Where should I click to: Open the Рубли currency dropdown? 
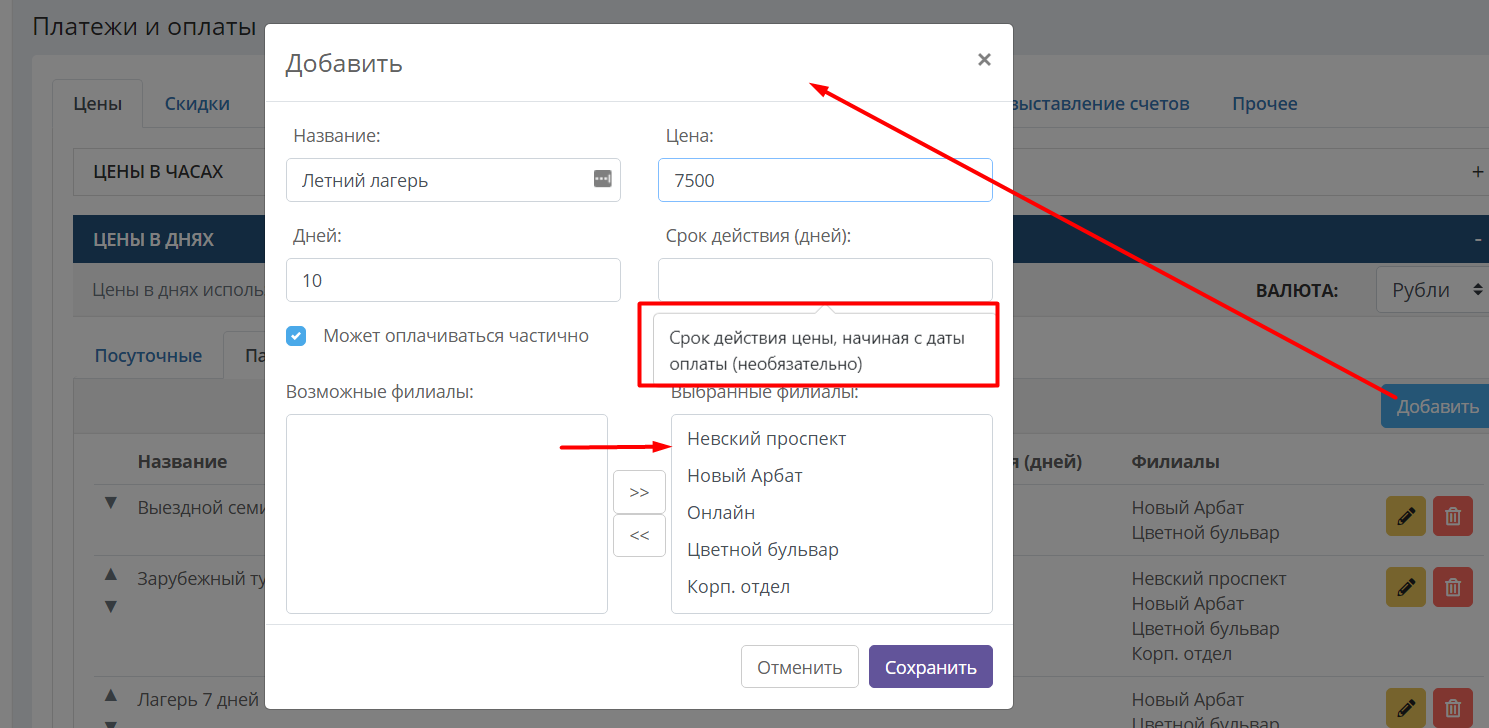click(x=1432, y=290)
